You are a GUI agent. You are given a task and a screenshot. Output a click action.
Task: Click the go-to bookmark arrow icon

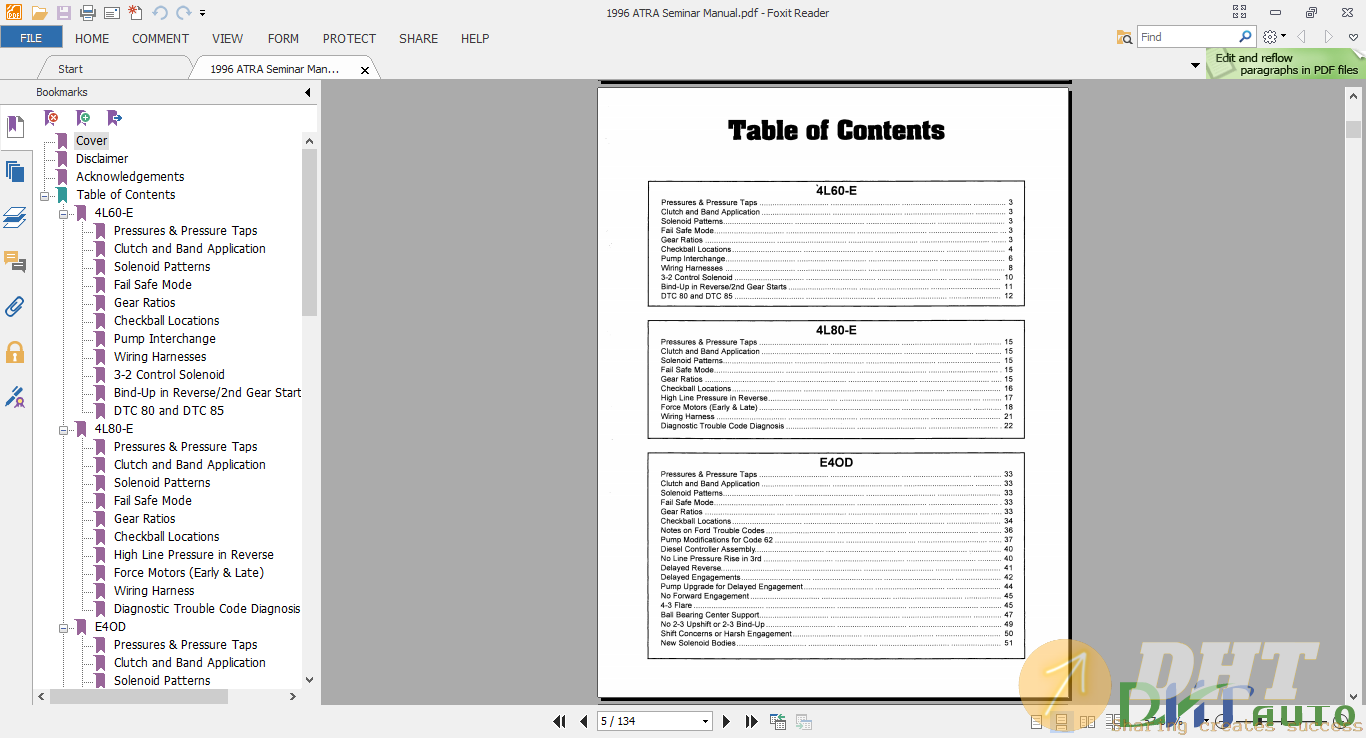(114, 118)
